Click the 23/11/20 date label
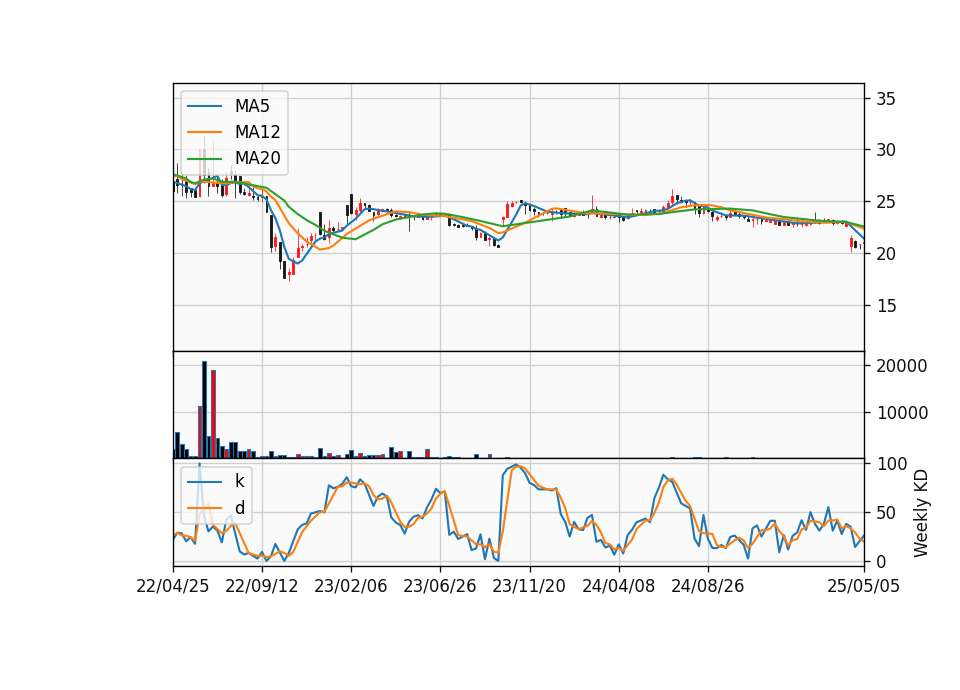This screenshot has height=690, width=960. point(530,586)
